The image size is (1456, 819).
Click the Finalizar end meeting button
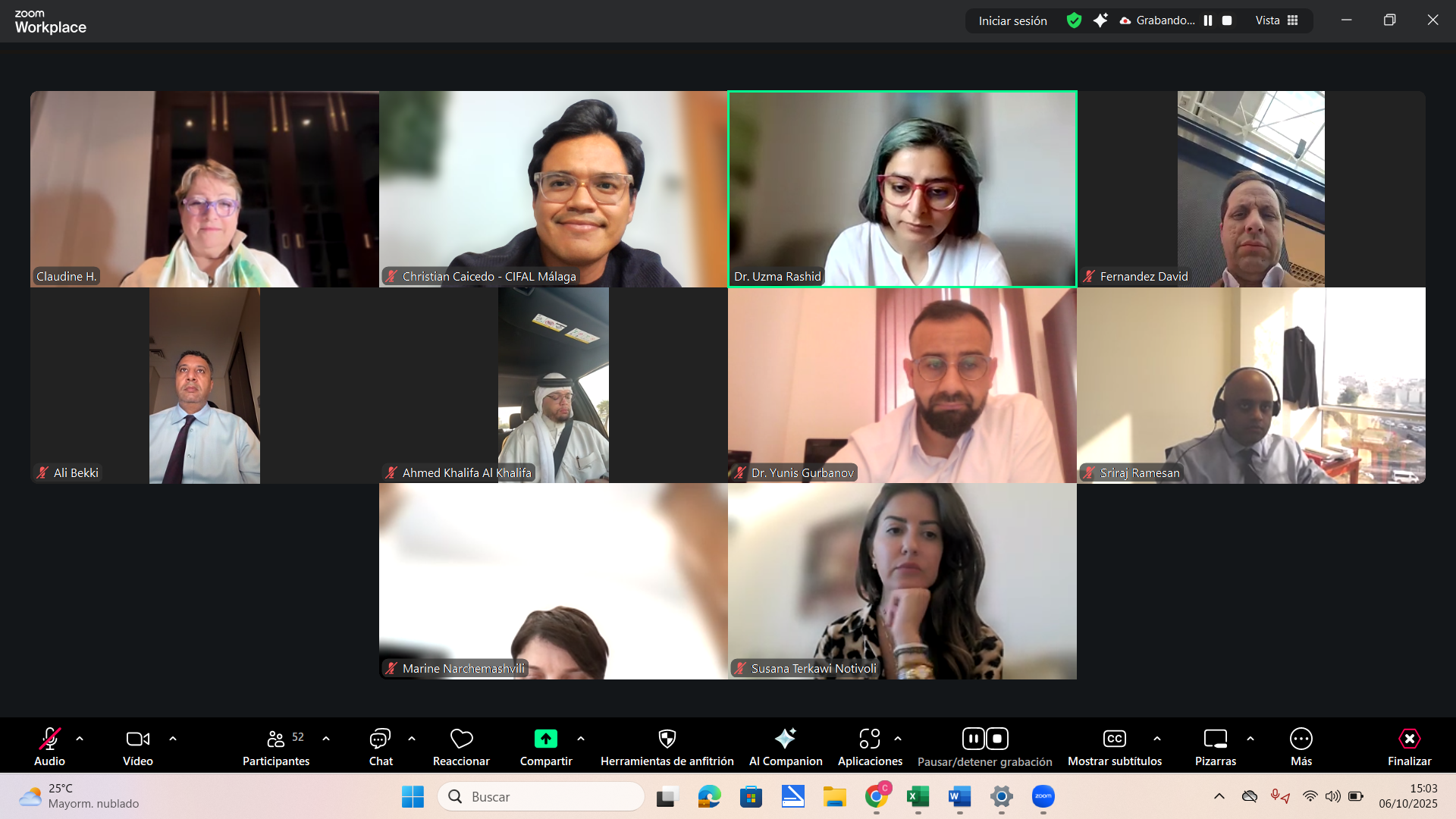point(1409,739)
